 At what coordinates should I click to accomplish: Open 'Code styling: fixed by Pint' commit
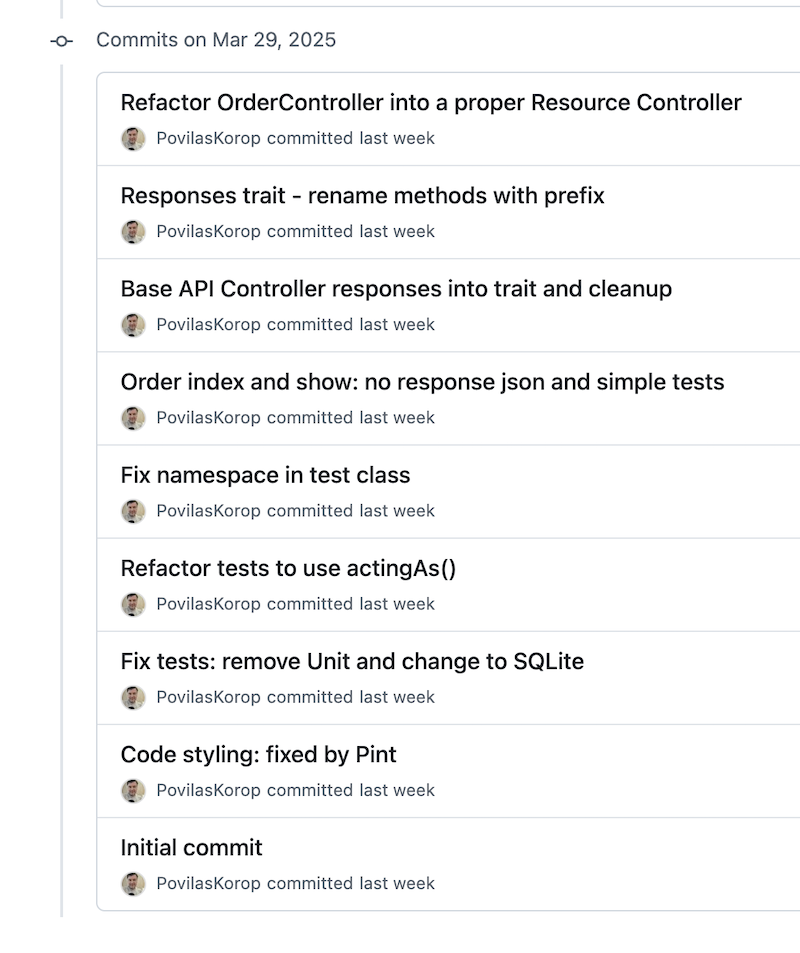(x=258, y=754)
